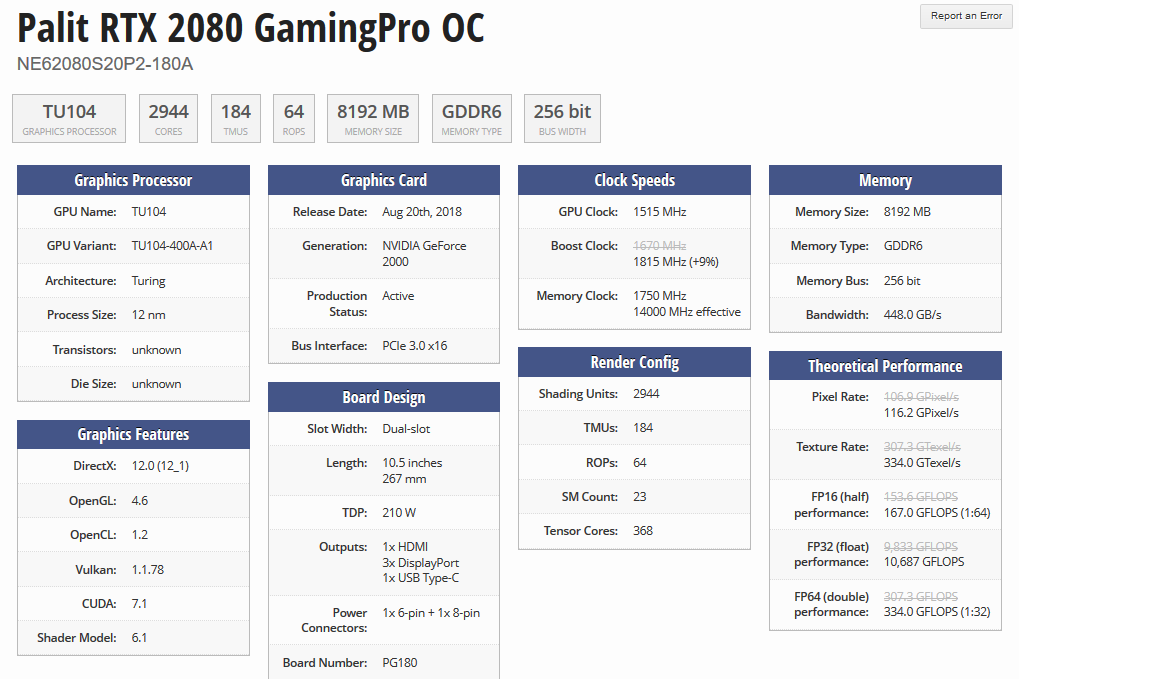This screenshot has height=679, width=1152.
Task: Click the 8192 MB memory size badge
Action: coord(373,118)
